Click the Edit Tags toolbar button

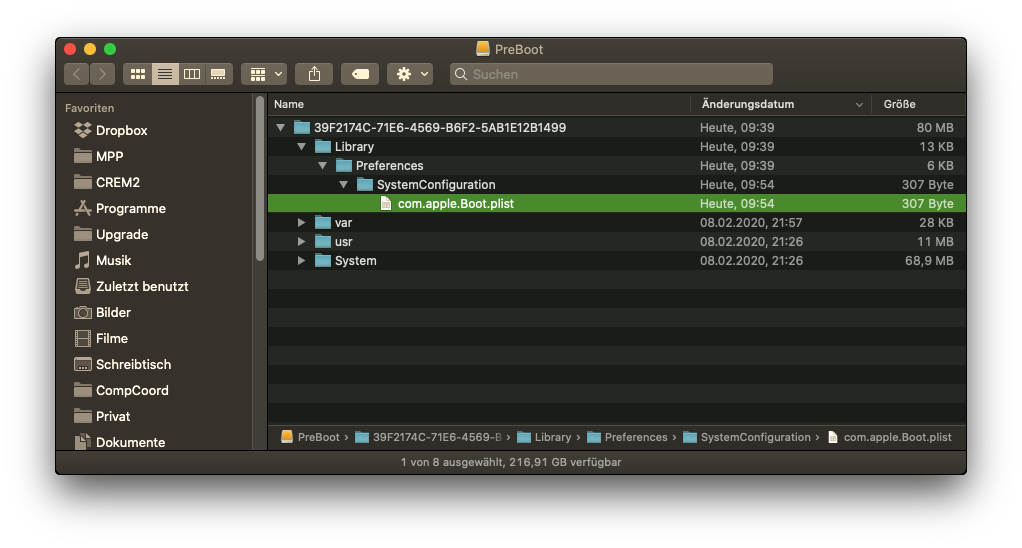360,74
